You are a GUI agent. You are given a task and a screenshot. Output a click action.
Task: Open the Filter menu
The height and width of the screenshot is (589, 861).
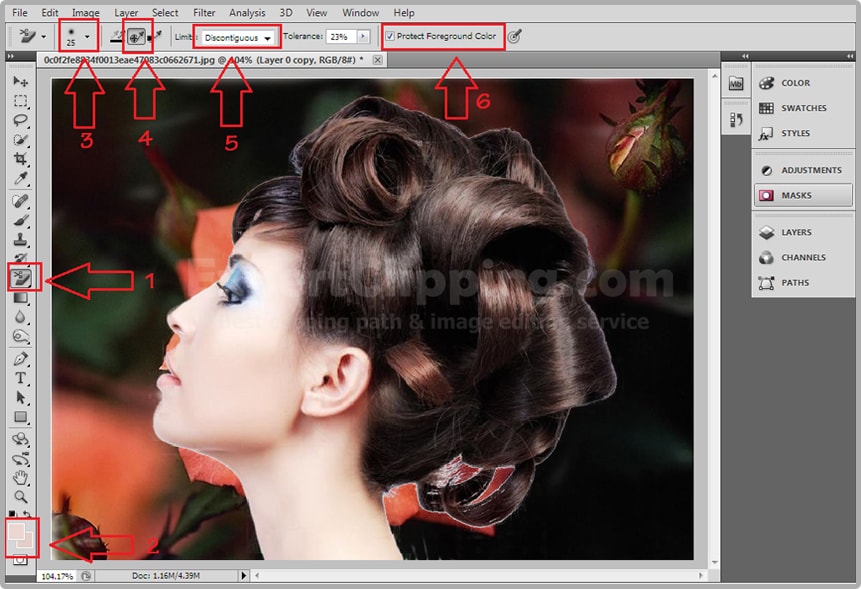click(204, 13)
